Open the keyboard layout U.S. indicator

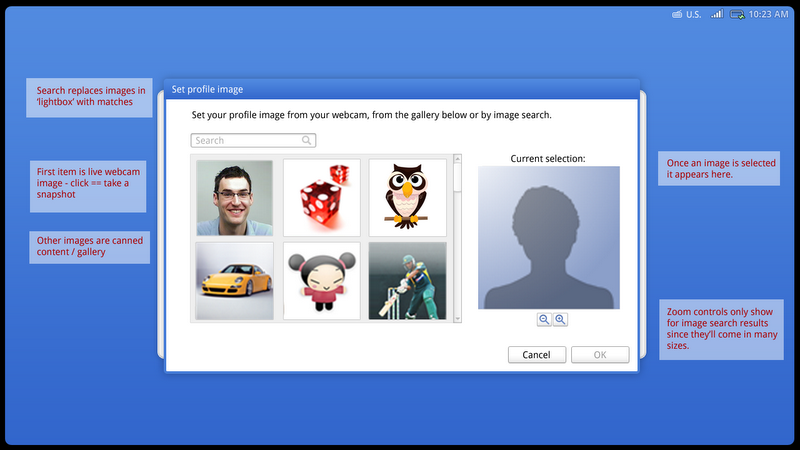[686, 14]
